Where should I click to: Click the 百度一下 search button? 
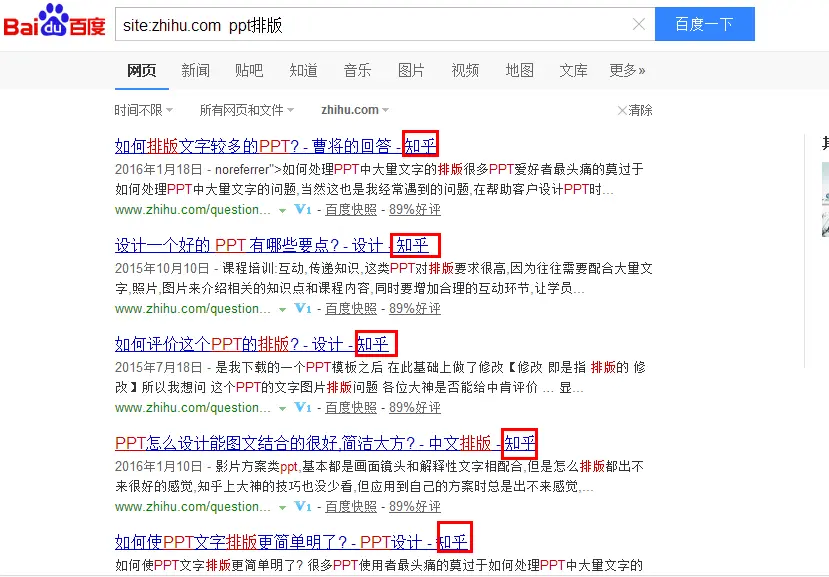tap(704, 24)
